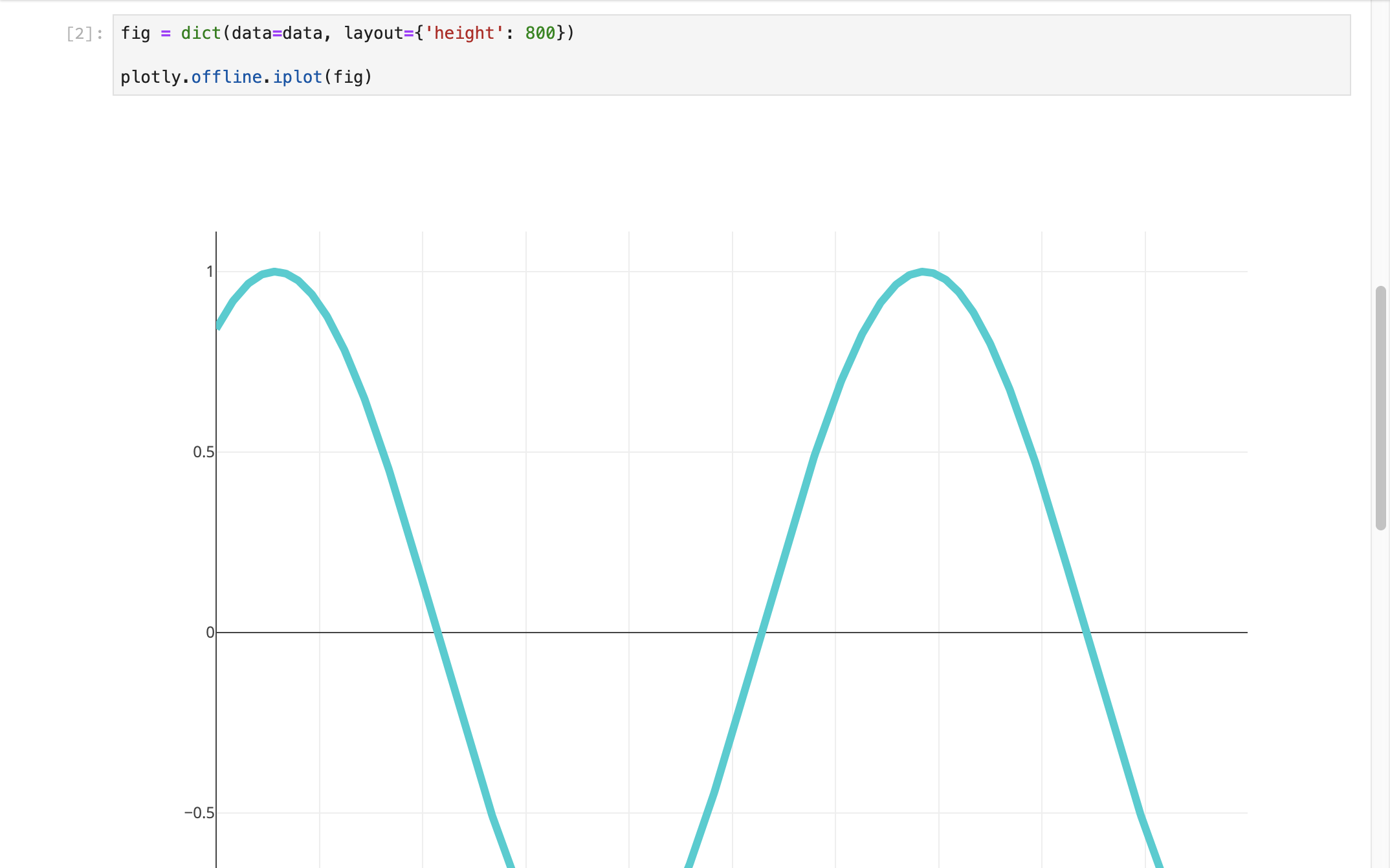Click the 'dict' function name in the code
The height and width of the screenshot is (868, 1390).
point(201,33)
